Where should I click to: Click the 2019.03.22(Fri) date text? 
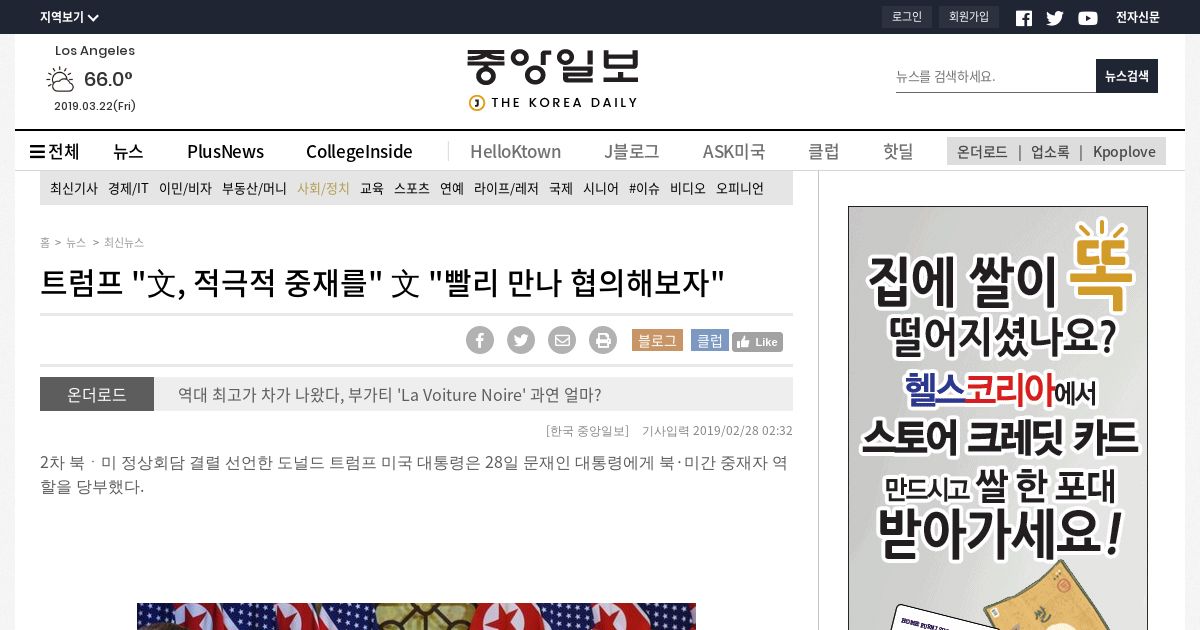(95, 106)
